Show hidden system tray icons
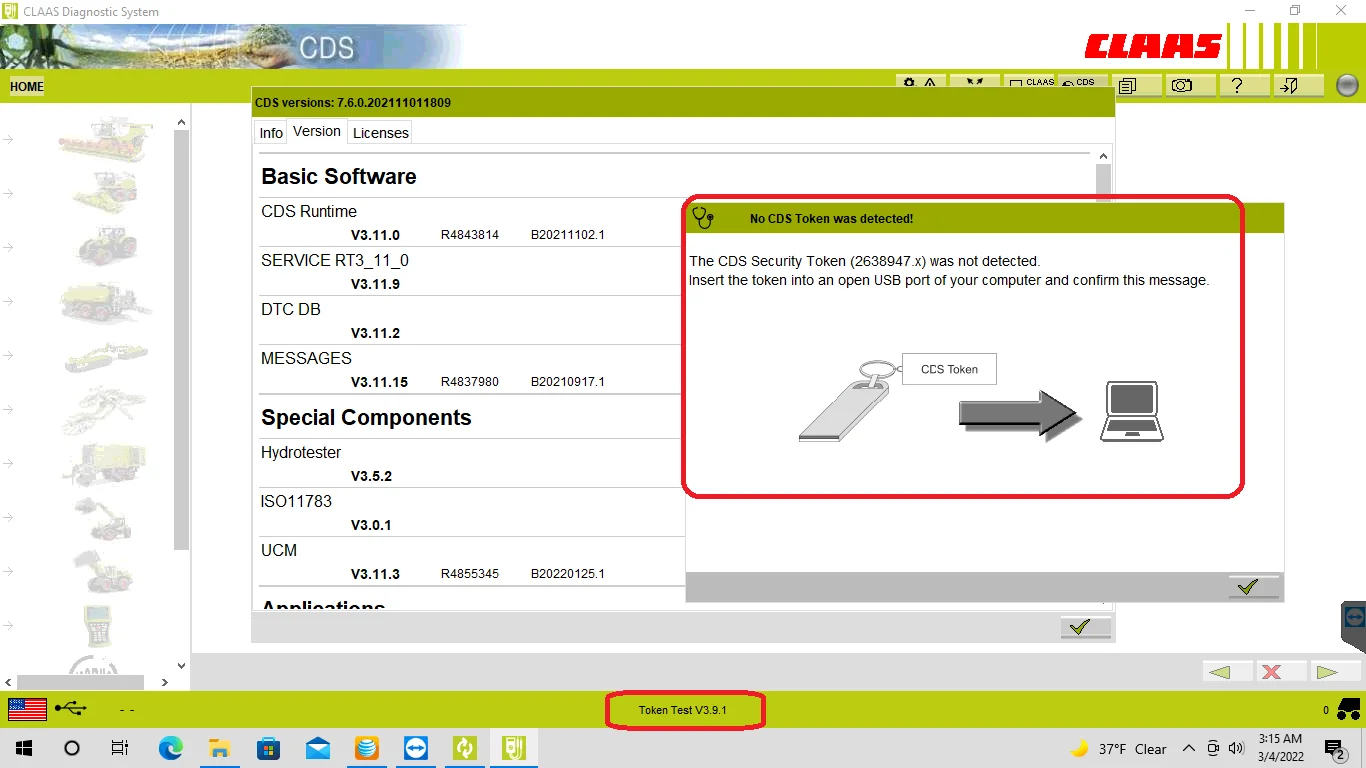This screenshot has height=768, width=1366. click(x=1189, y=748)
